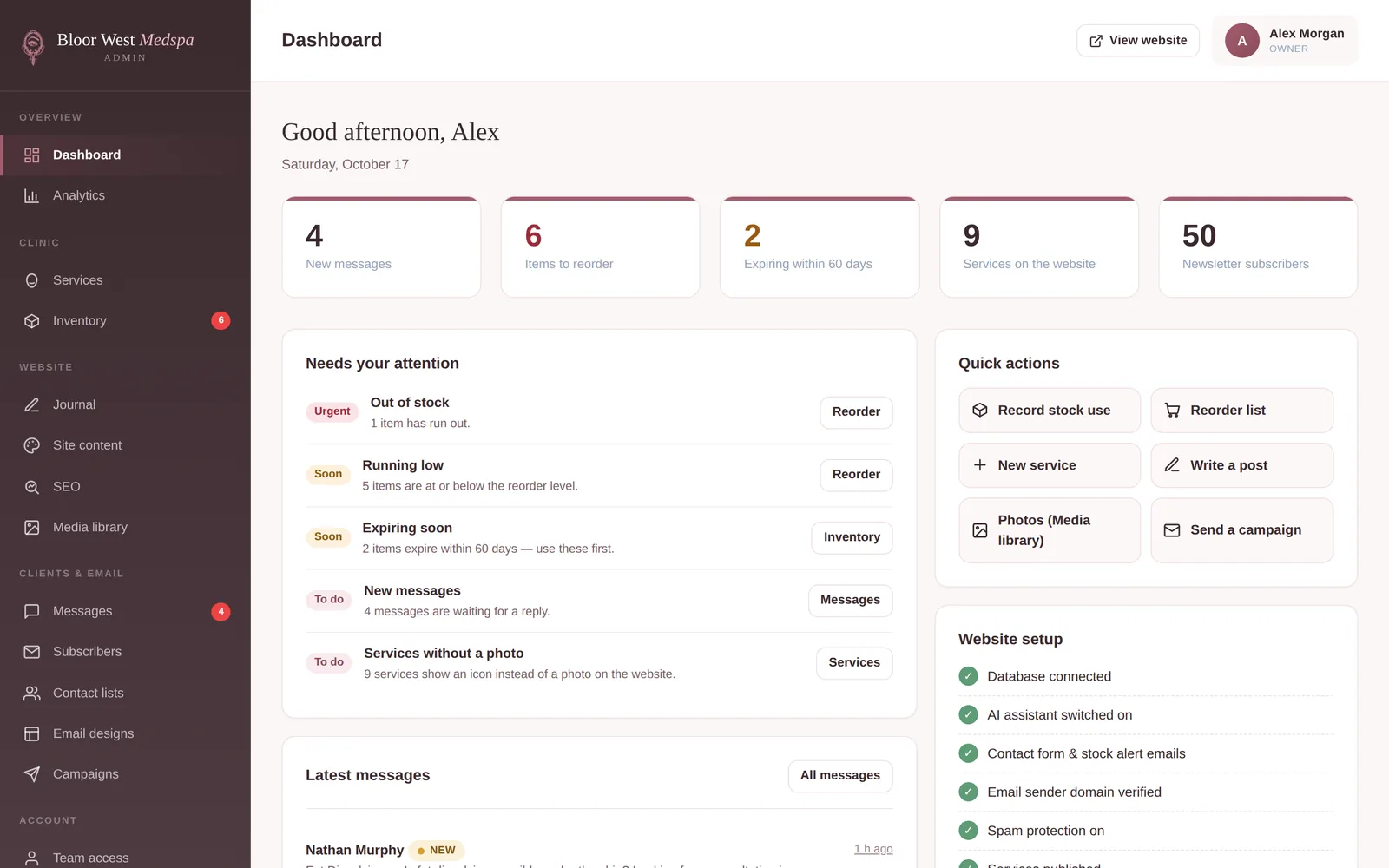Open Inventory from Expiring soon row
This screenshot has width=1389, height=868.
click(x=852, y=537)
